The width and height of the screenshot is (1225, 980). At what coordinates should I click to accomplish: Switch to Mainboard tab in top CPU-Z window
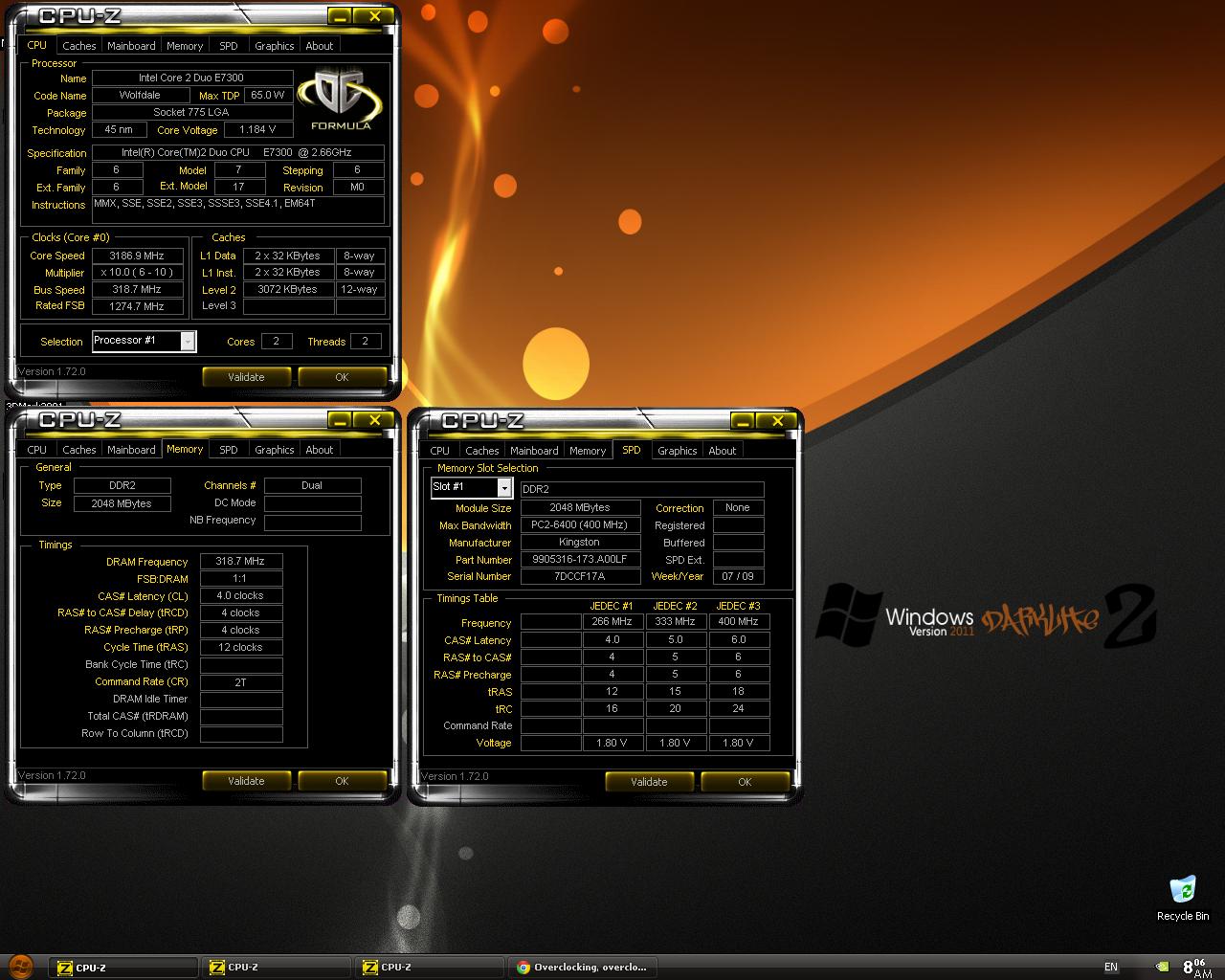[131, 46]
